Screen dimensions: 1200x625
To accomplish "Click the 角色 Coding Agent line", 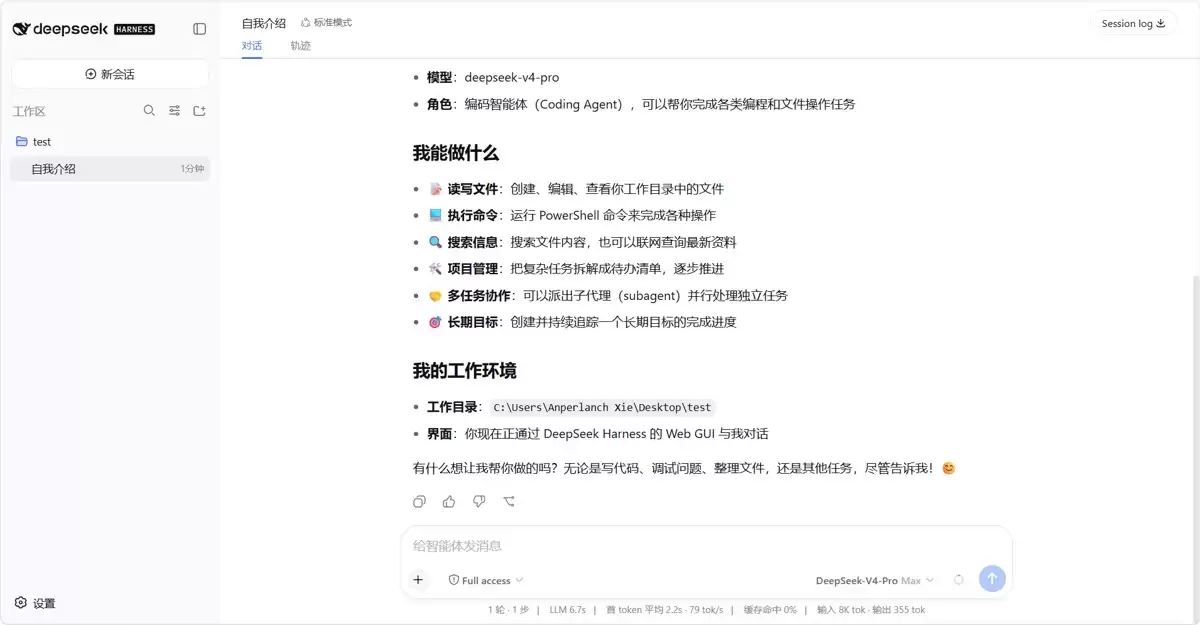I will 641,104.
